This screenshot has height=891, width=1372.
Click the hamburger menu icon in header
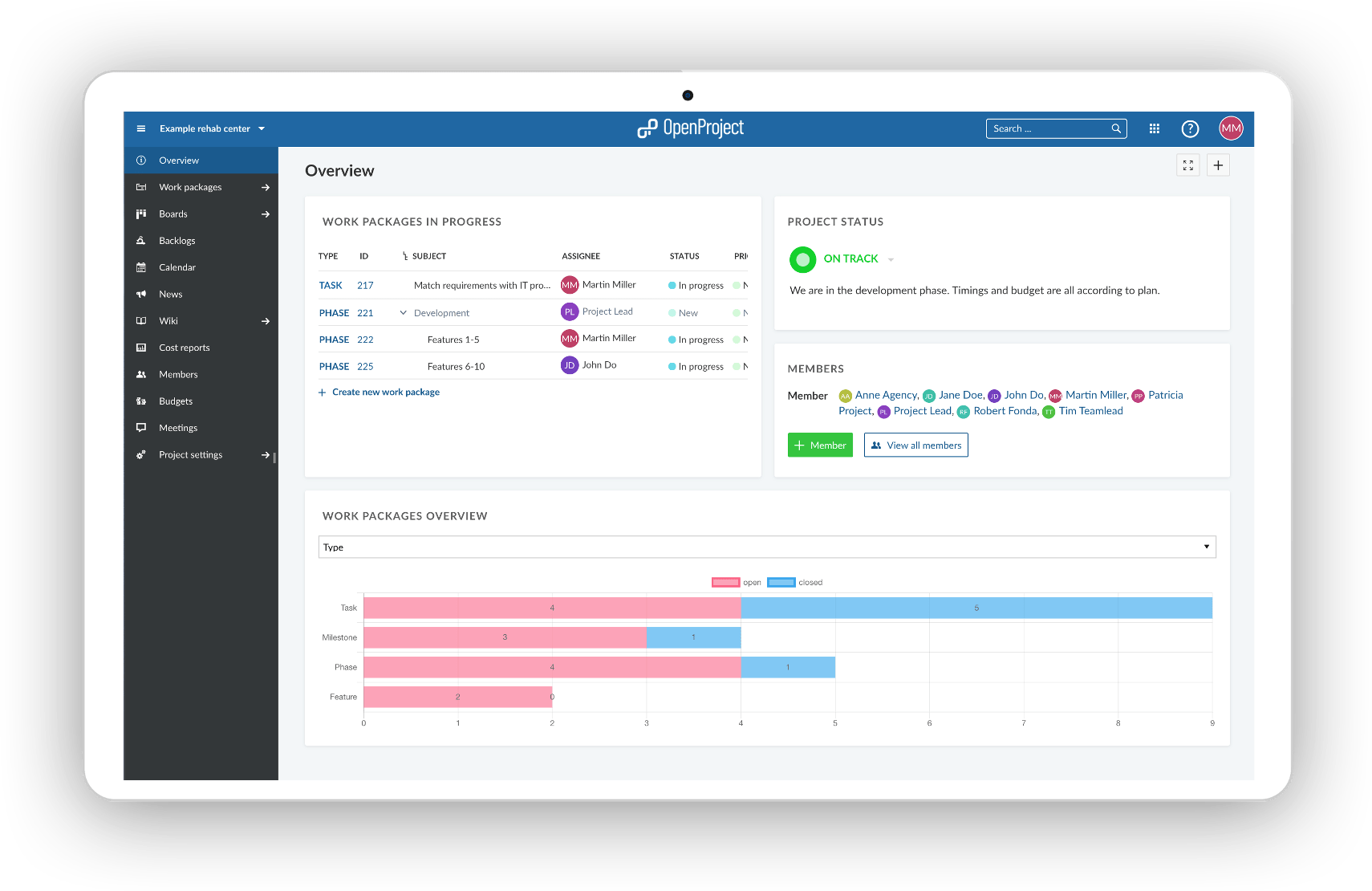point(141,128)
